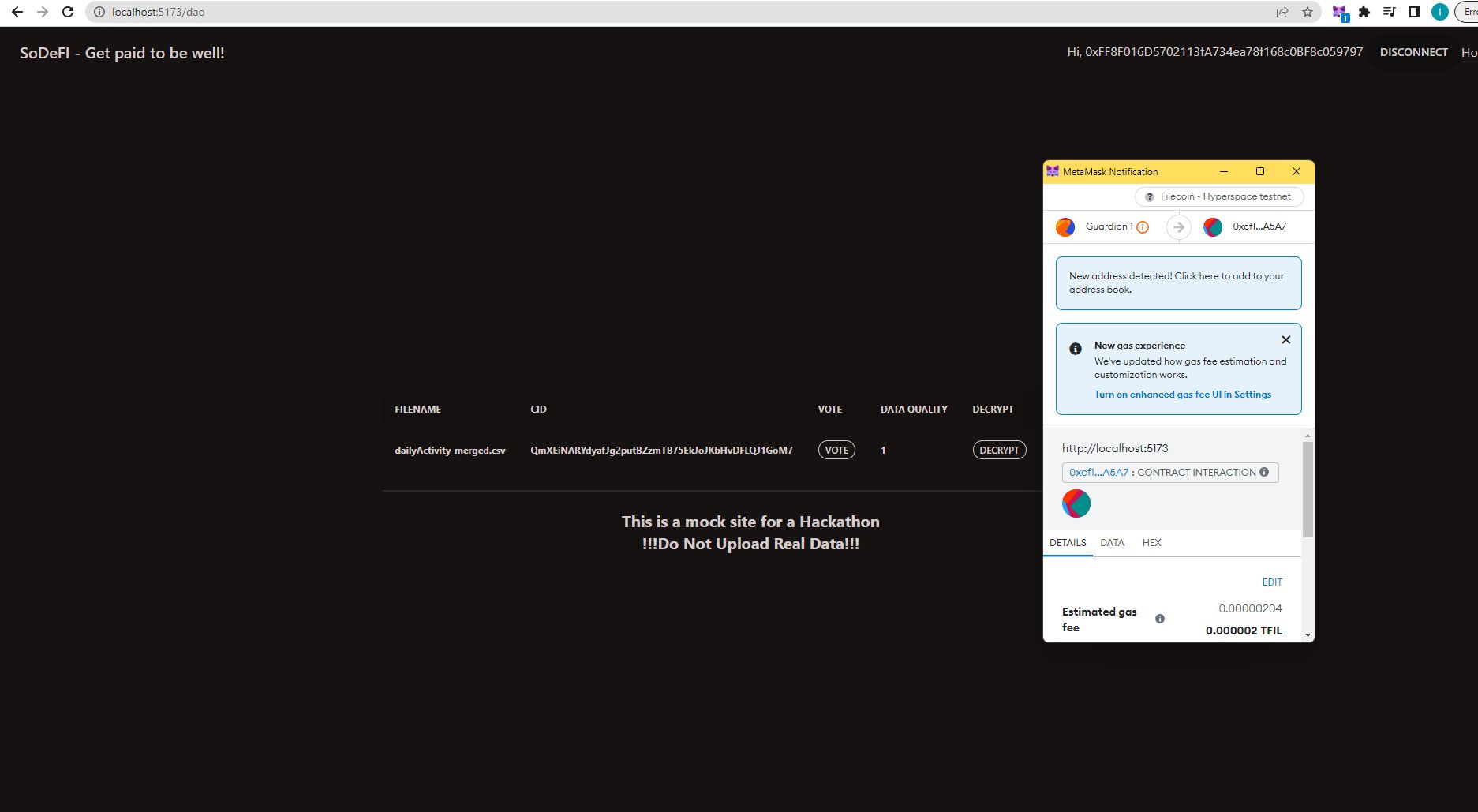Vote on dailyActivity_merged.csv

click(x=836, y=450)
